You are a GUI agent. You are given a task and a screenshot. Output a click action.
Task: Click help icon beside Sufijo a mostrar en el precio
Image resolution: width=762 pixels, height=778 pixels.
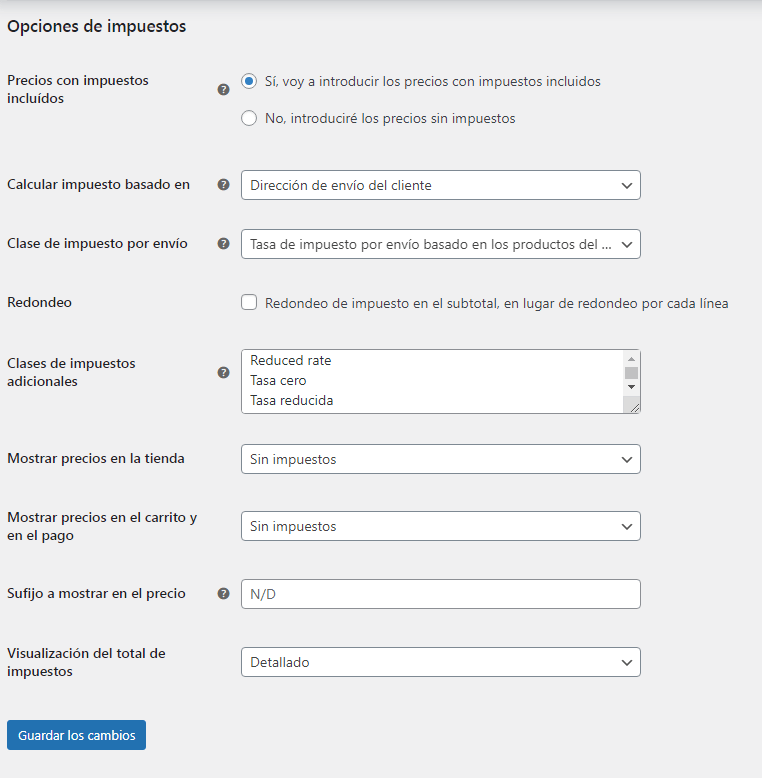(224, 593)
